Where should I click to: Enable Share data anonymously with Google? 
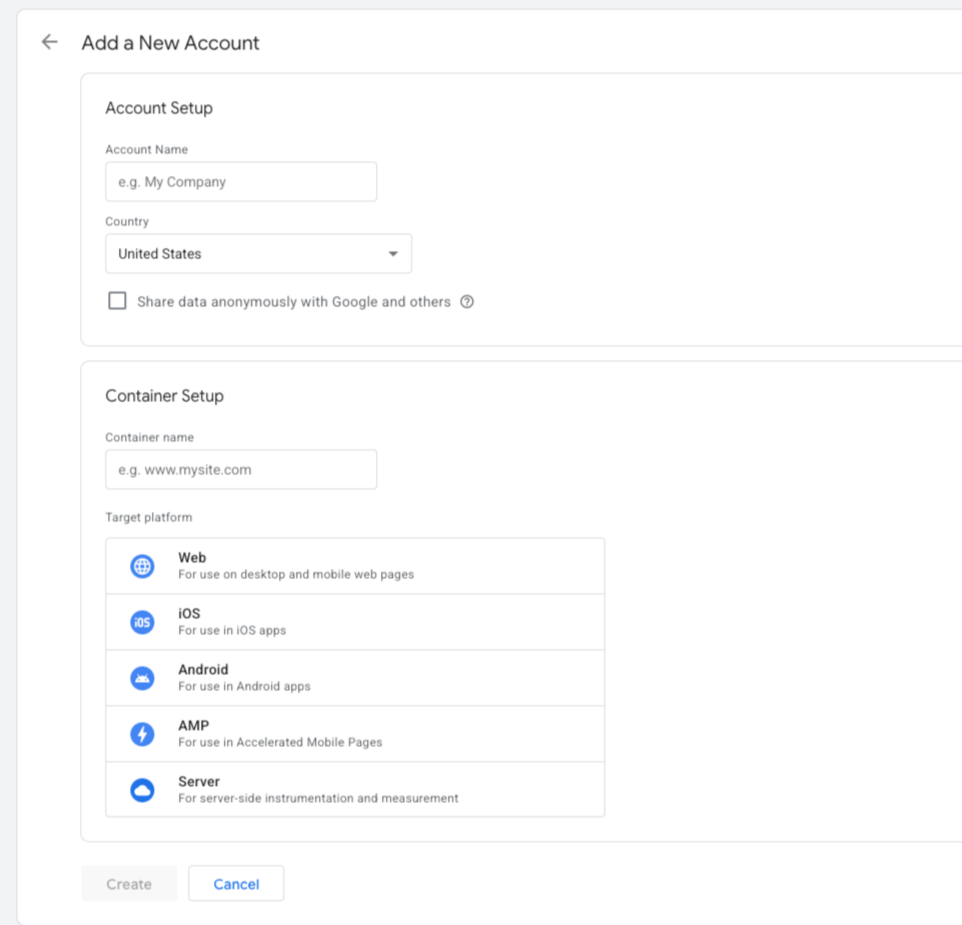tap(117, 300)
